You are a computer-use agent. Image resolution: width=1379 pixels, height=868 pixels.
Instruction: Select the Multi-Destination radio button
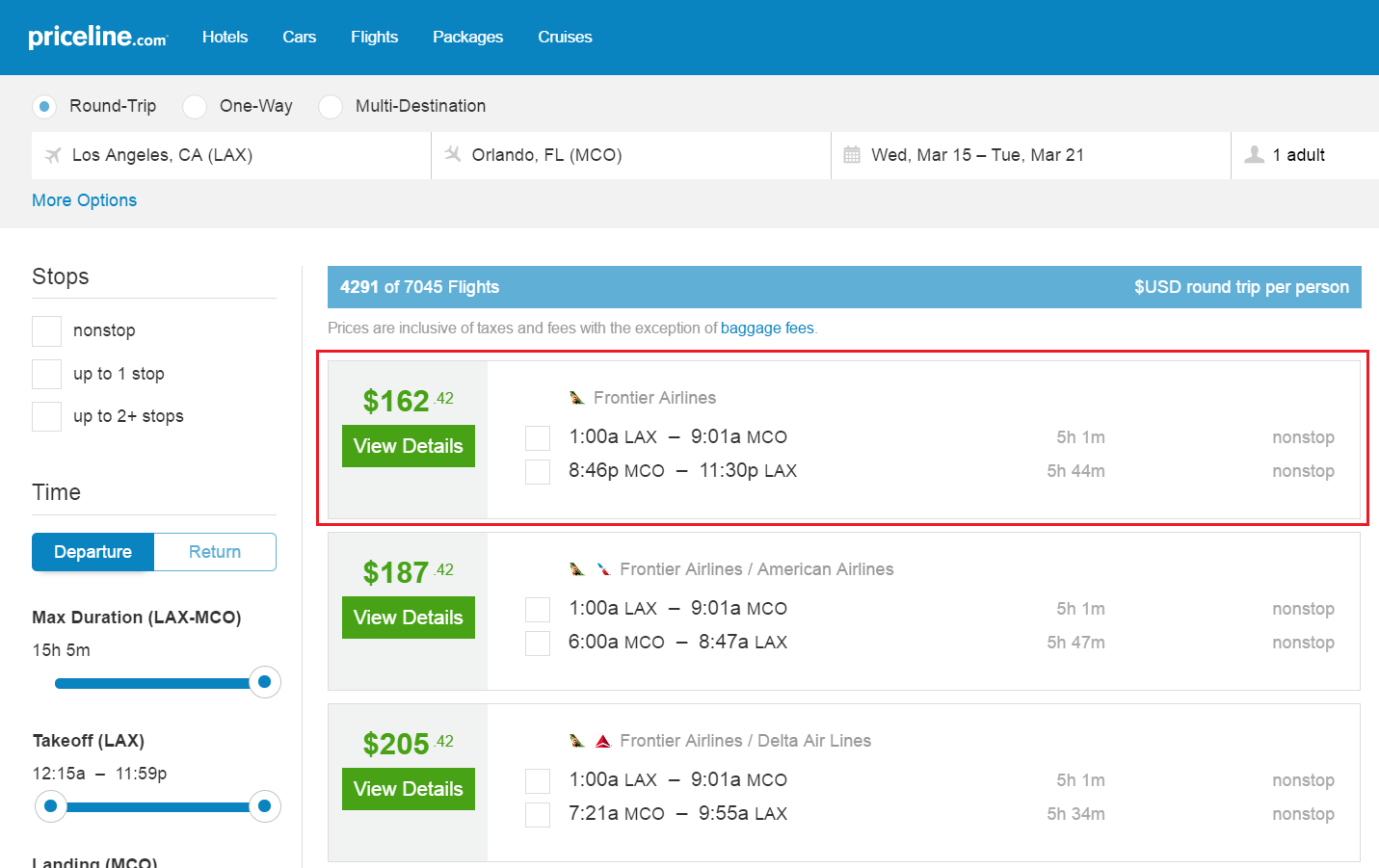(x=331, y=106)
